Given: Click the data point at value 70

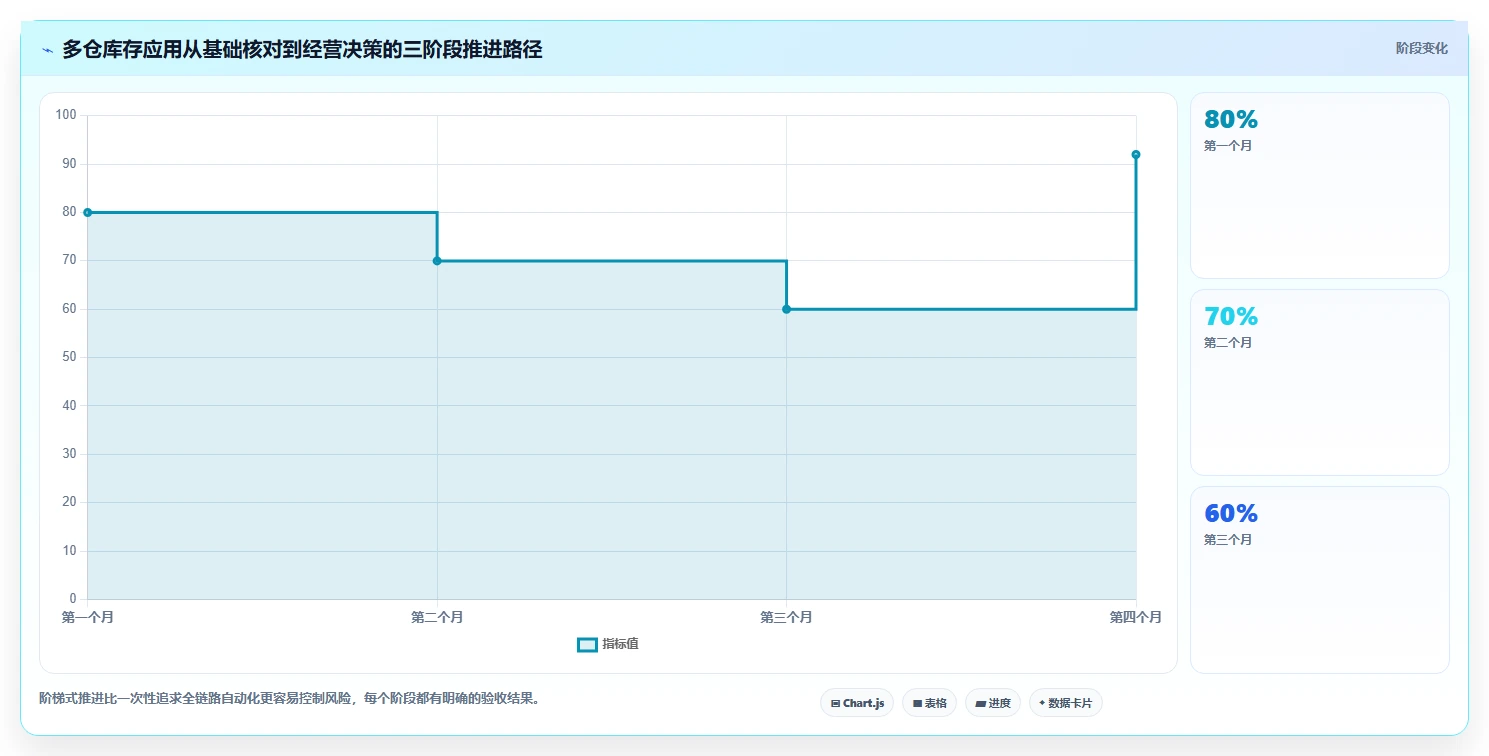Looking at the screenshot, I should tap(437, 261).
